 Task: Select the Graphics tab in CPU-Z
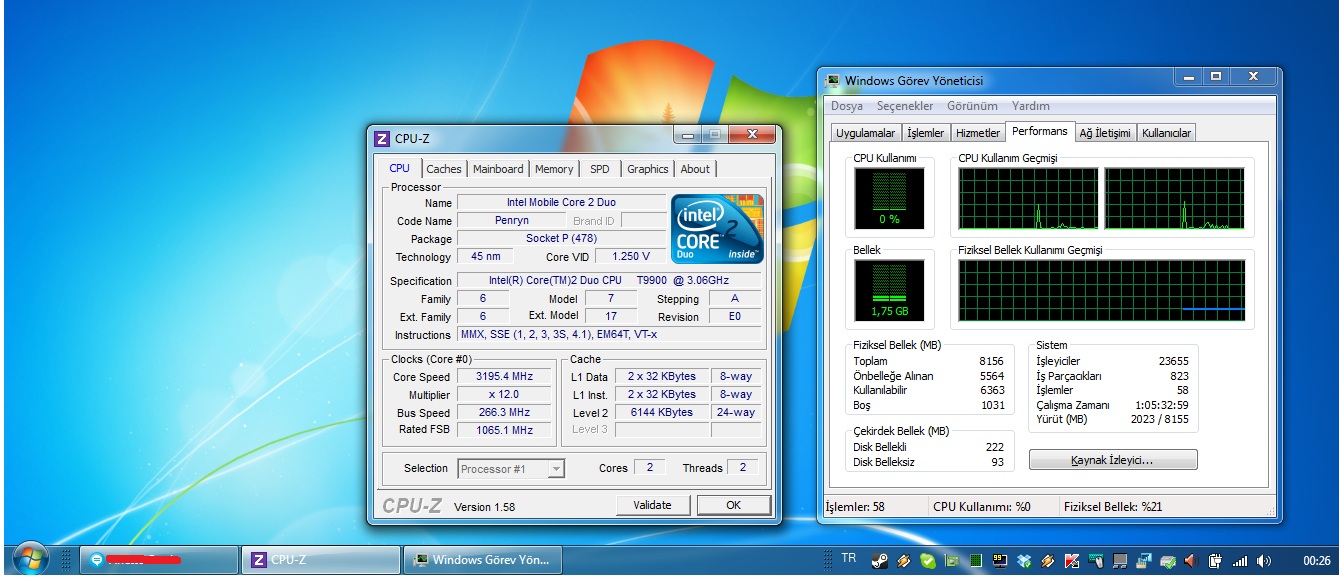[x=648, y=169]
